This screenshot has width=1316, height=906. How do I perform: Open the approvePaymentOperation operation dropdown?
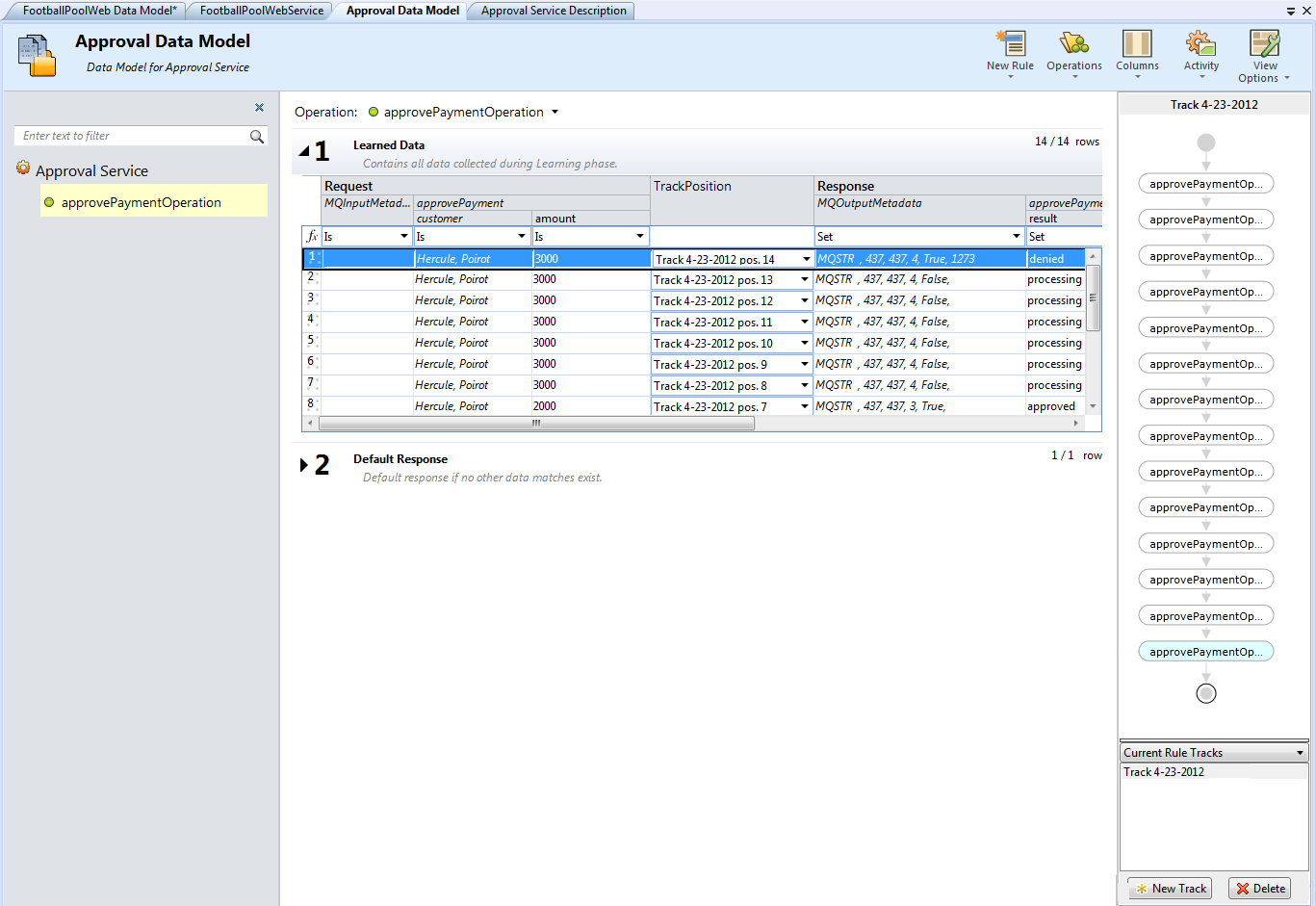click(x=555, y=113)
